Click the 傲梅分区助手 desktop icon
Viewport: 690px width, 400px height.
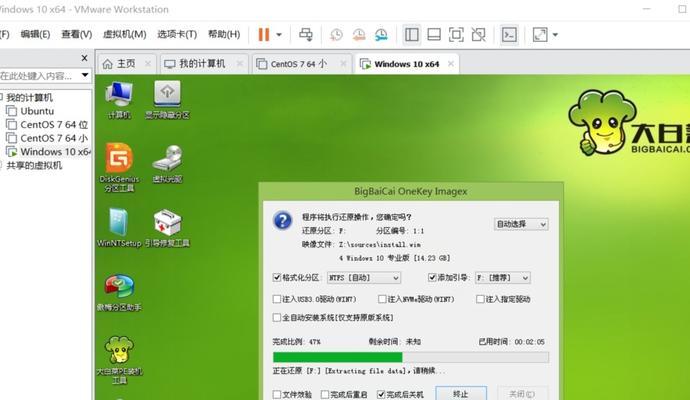[119, 293]
